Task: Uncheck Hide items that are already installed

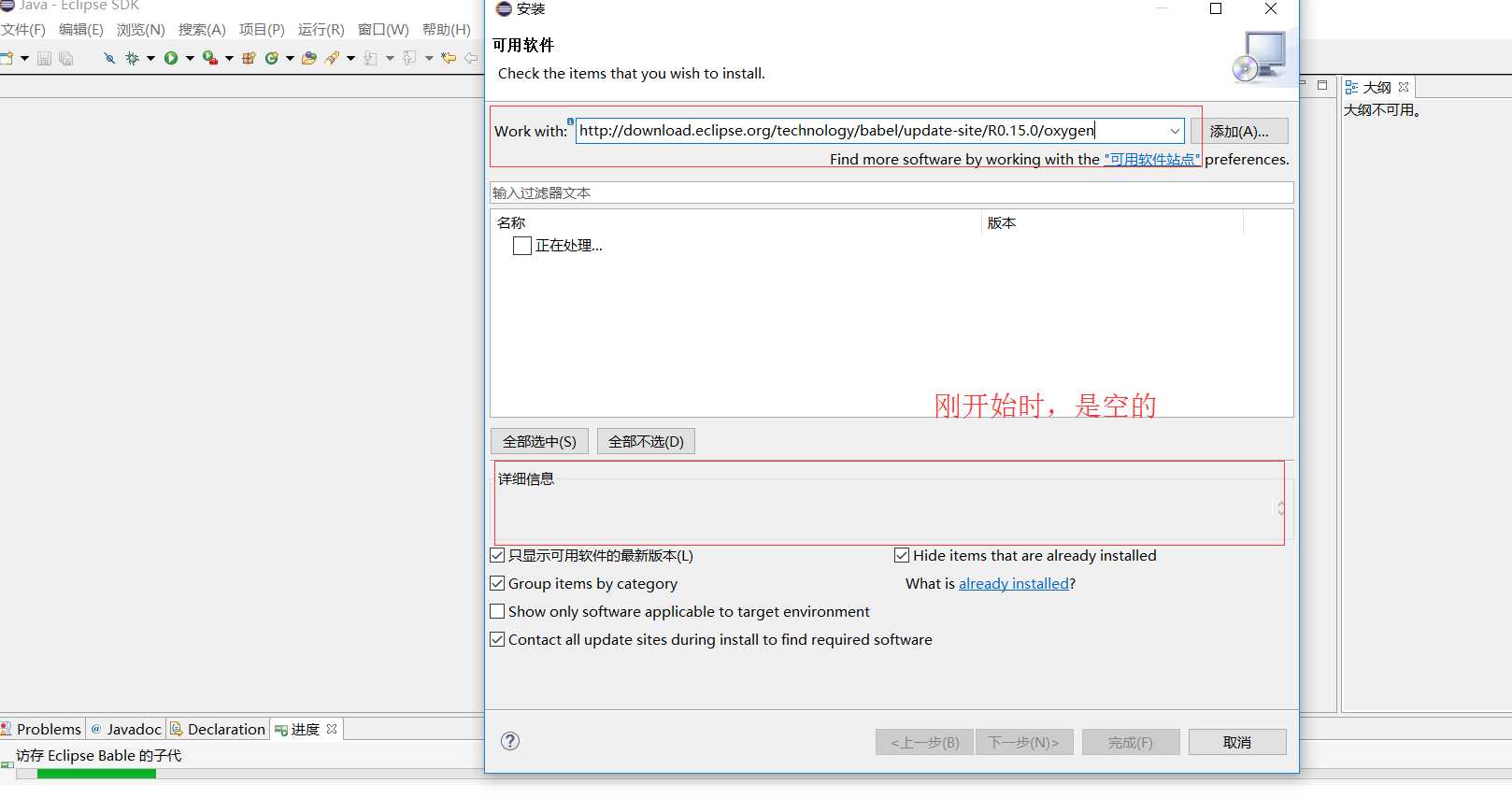Action: coord(902,555)
